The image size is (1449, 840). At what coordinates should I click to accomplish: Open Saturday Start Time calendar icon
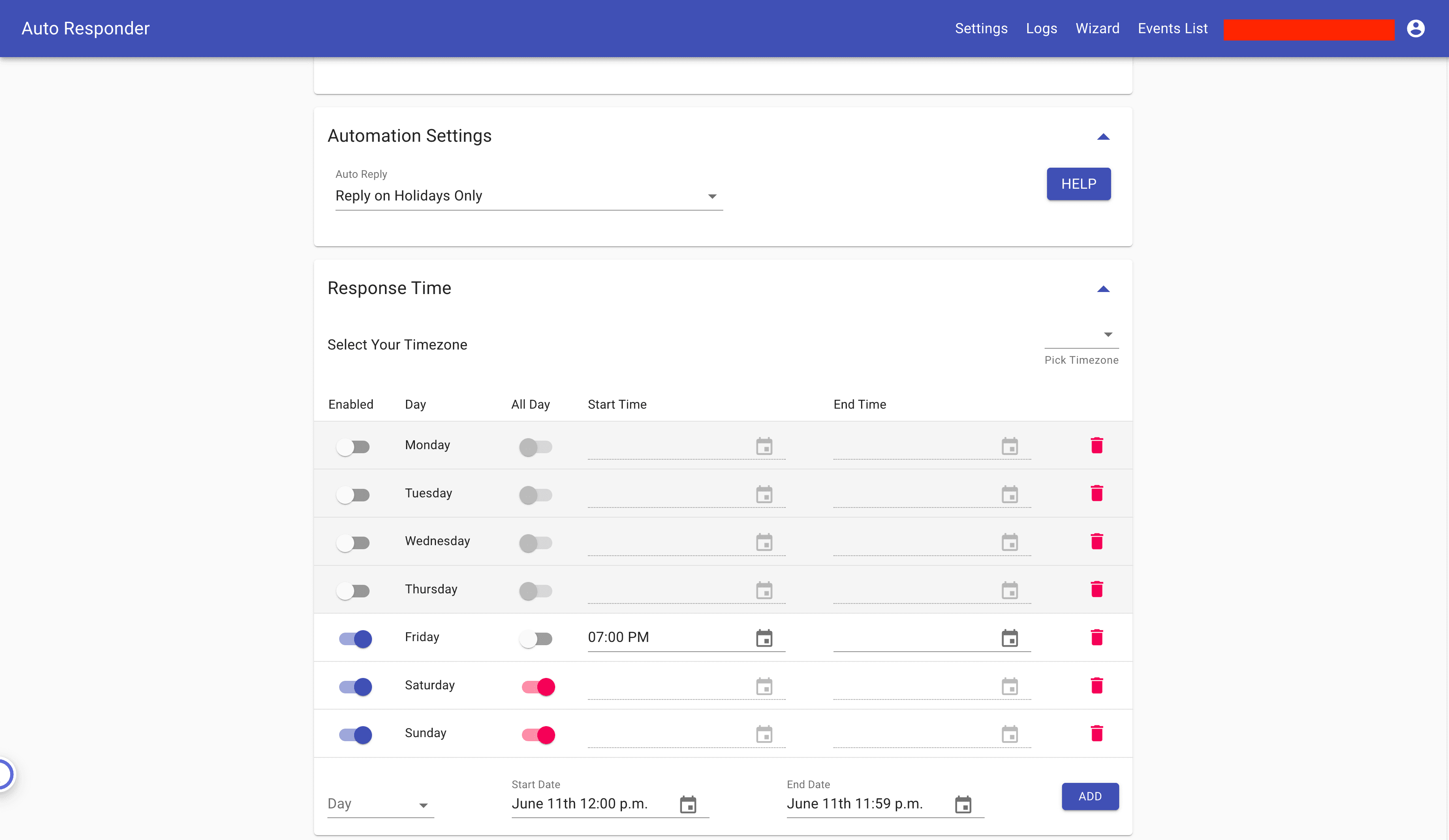764,686
